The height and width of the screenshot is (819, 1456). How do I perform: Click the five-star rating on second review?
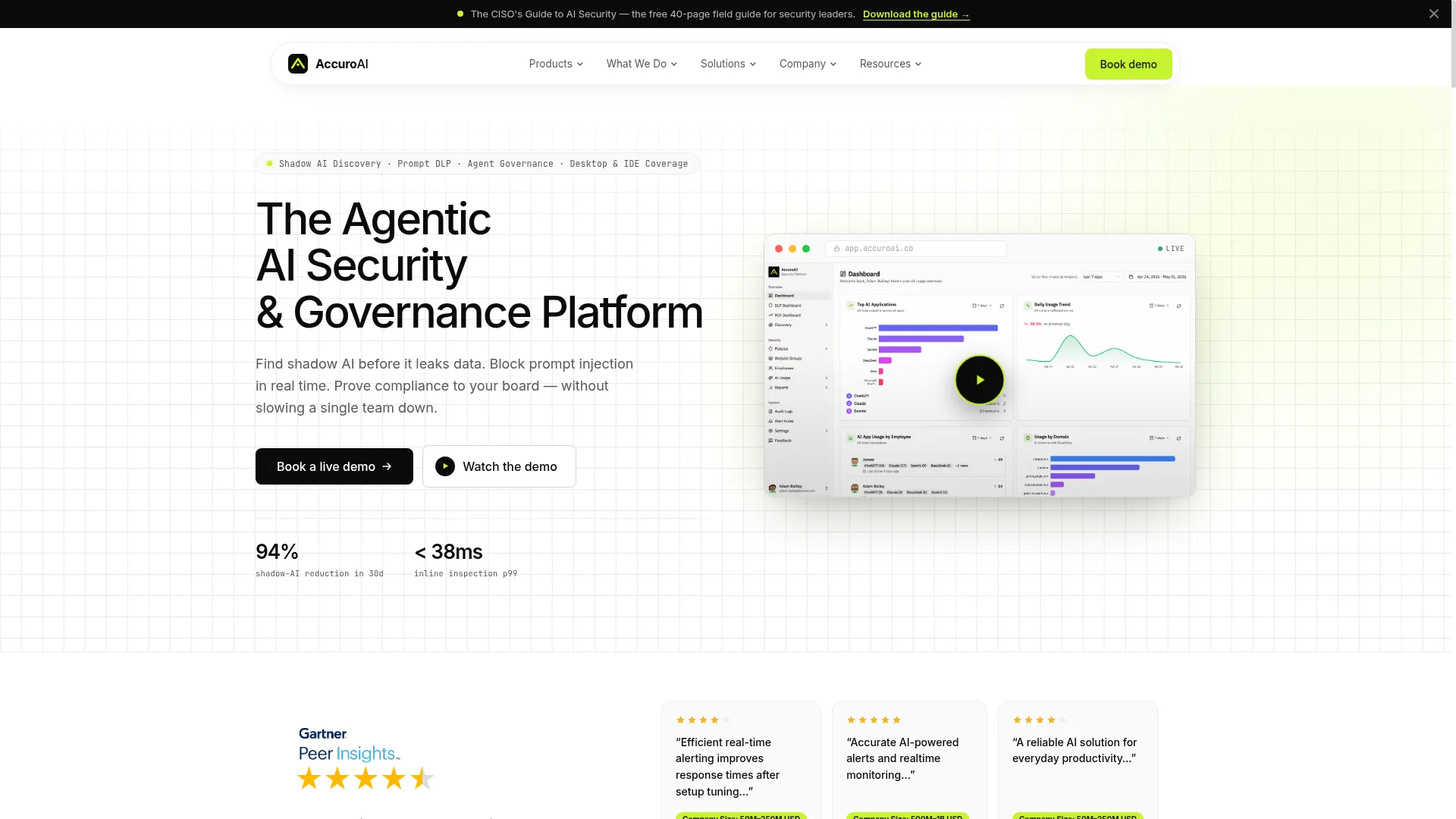(874, 720)
